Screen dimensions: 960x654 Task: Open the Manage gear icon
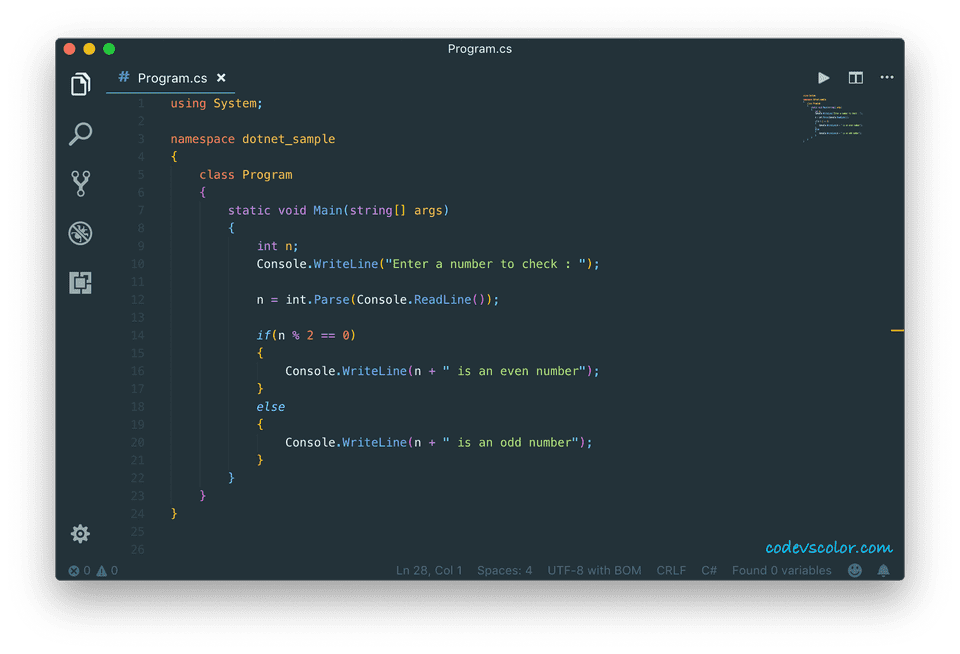(x=80, y=534)
